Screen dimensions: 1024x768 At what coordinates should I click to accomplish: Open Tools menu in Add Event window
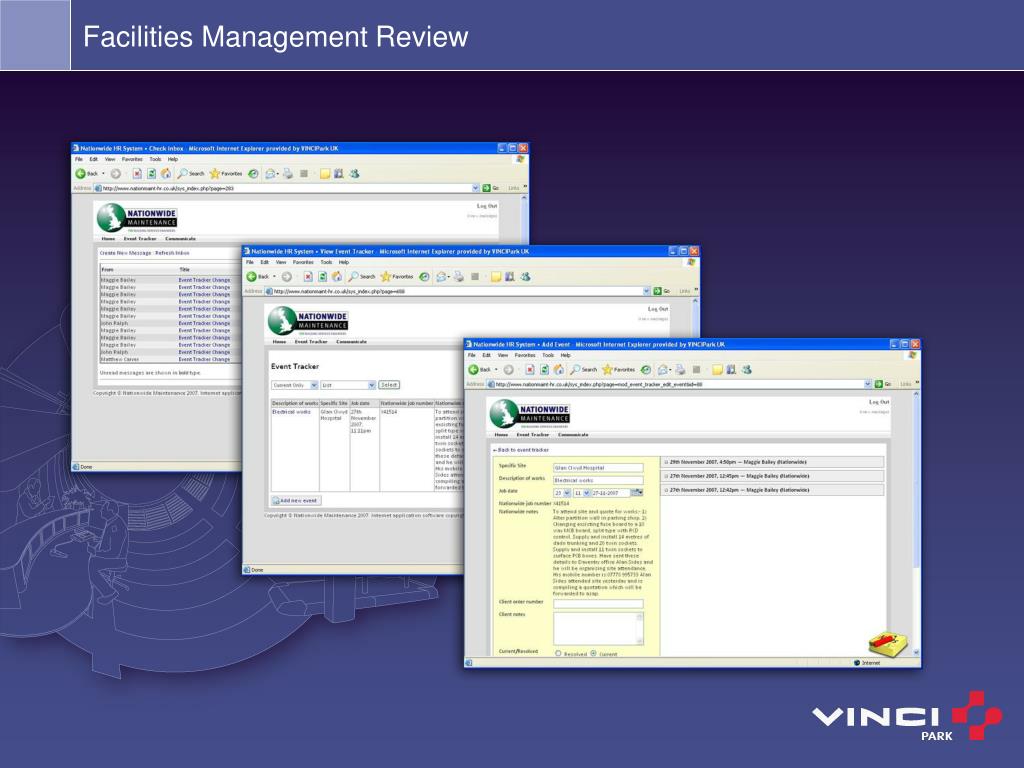pos(548,355)
